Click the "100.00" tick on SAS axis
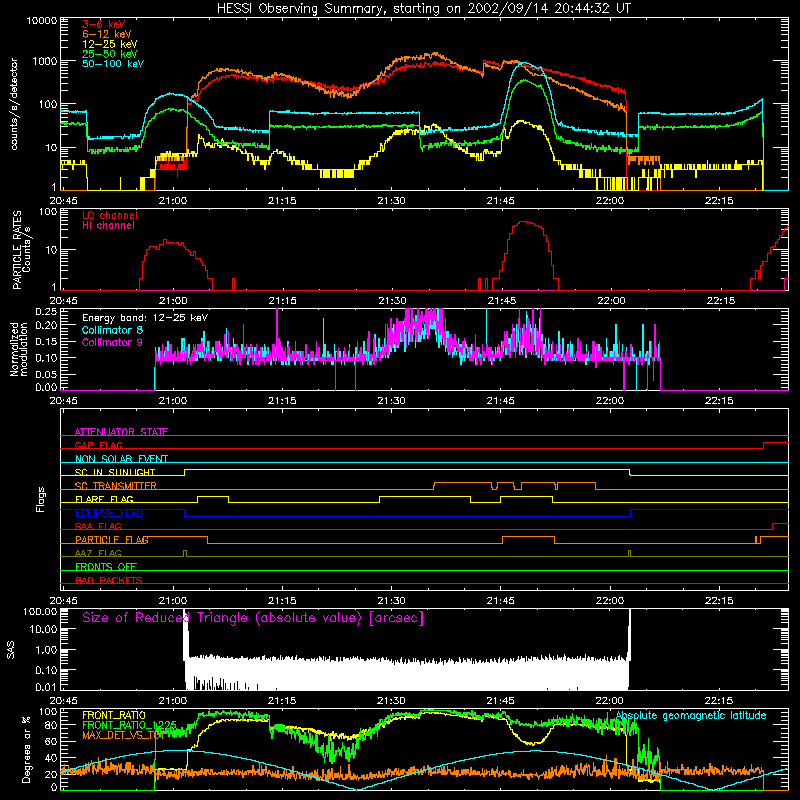 pyautogui.click(x=40, y=611)
